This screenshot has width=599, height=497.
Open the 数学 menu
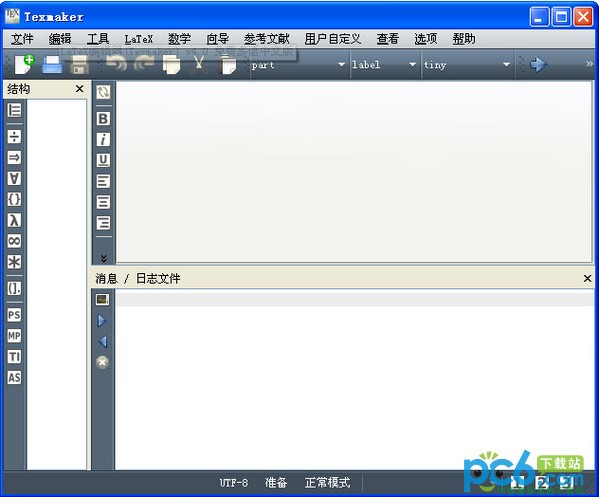click(x=180, y=39)
